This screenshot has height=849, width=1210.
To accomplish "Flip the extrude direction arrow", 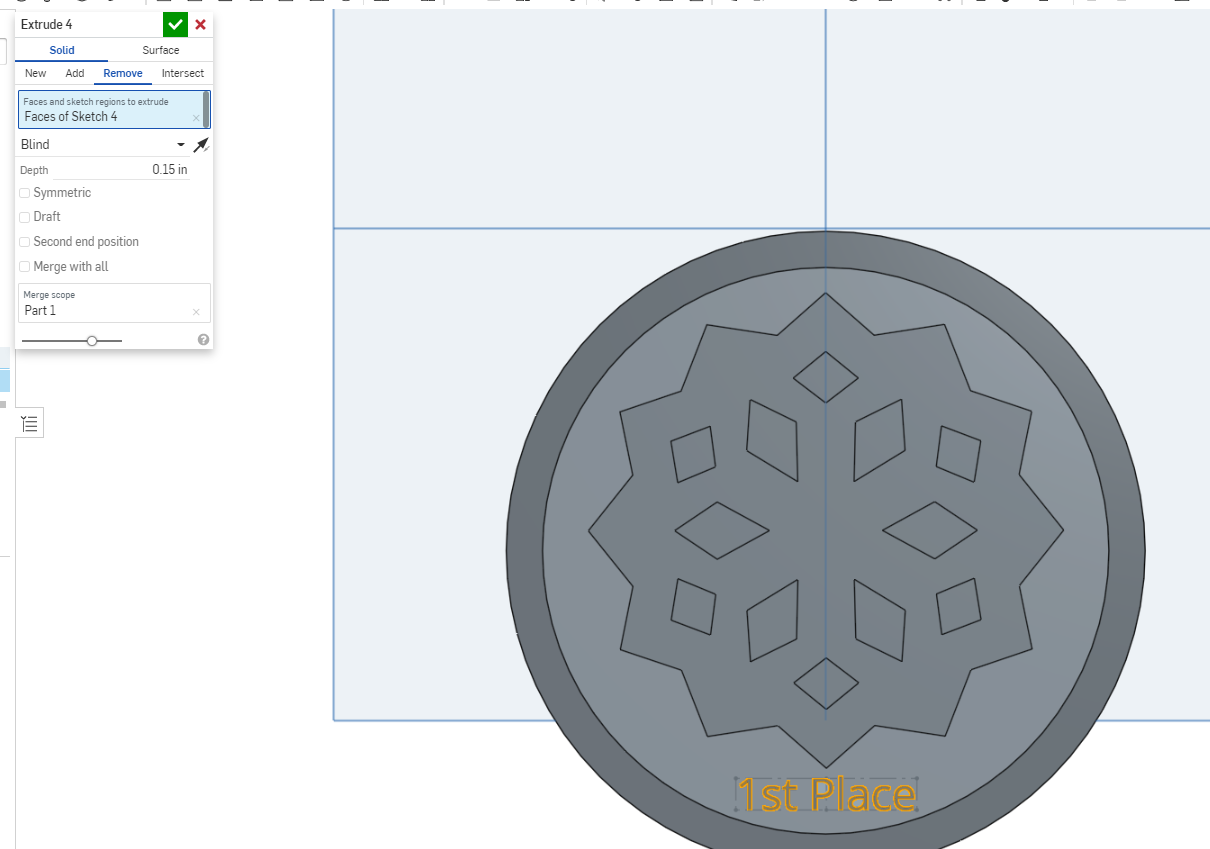I will pyautogui.click(x=198, y=144).
